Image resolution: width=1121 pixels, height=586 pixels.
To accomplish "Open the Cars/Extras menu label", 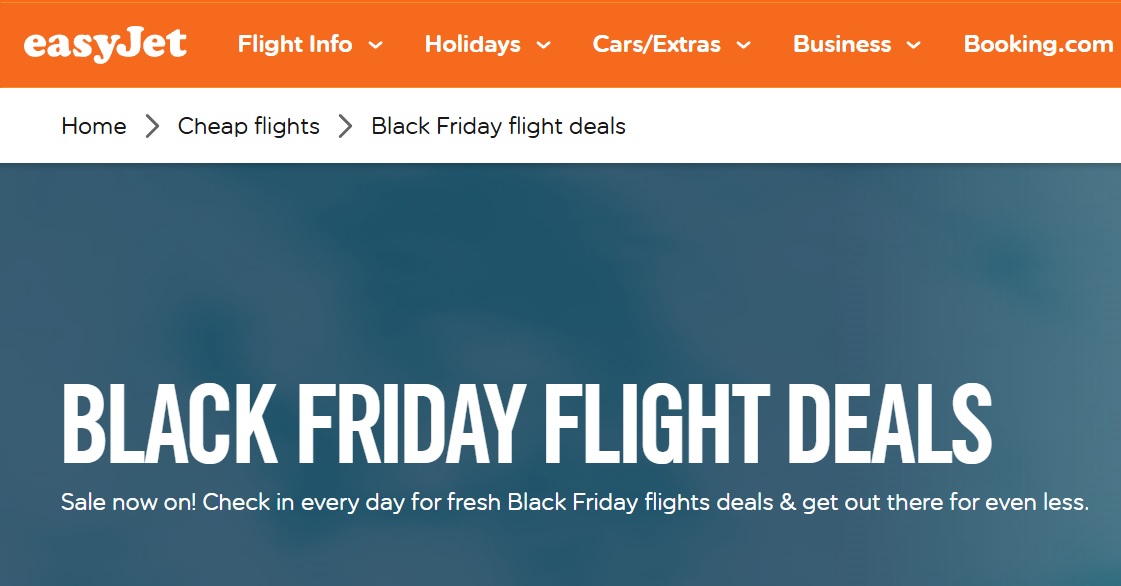I will point(656,45).
